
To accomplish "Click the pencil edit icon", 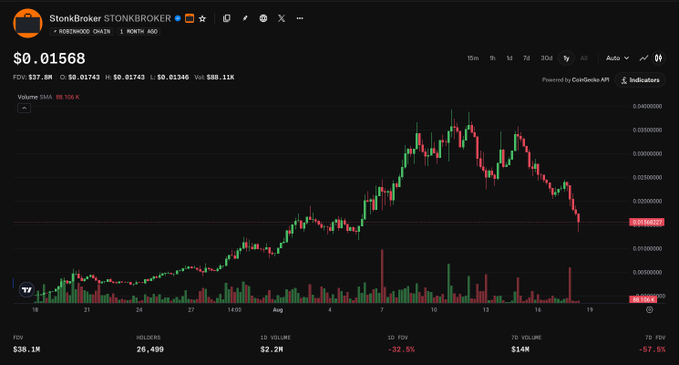I will (245, 18).
